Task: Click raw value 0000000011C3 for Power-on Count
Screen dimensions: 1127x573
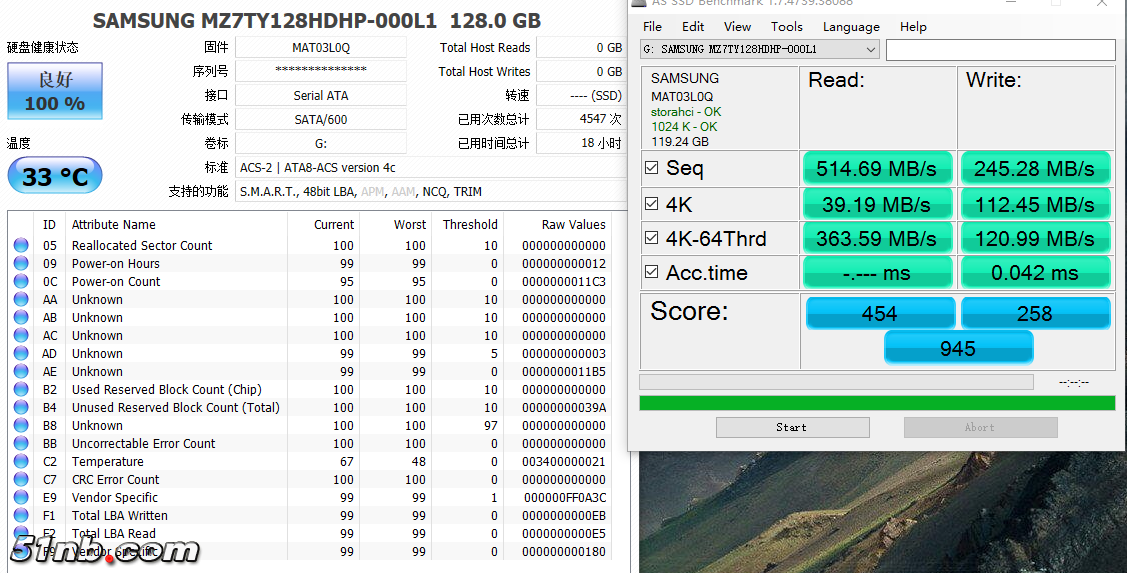Action: tap(564, 281)
